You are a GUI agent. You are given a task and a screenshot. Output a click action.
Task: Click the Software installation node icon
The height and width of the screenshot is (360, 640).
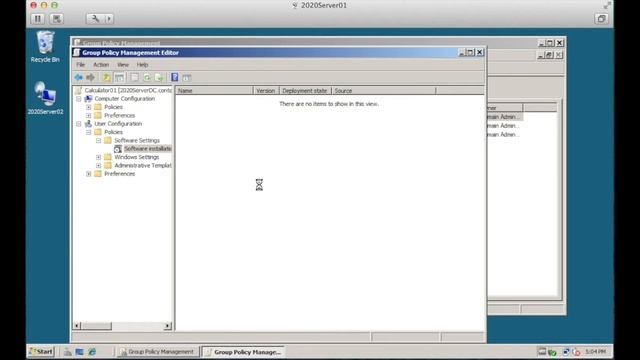coord(118,149)
